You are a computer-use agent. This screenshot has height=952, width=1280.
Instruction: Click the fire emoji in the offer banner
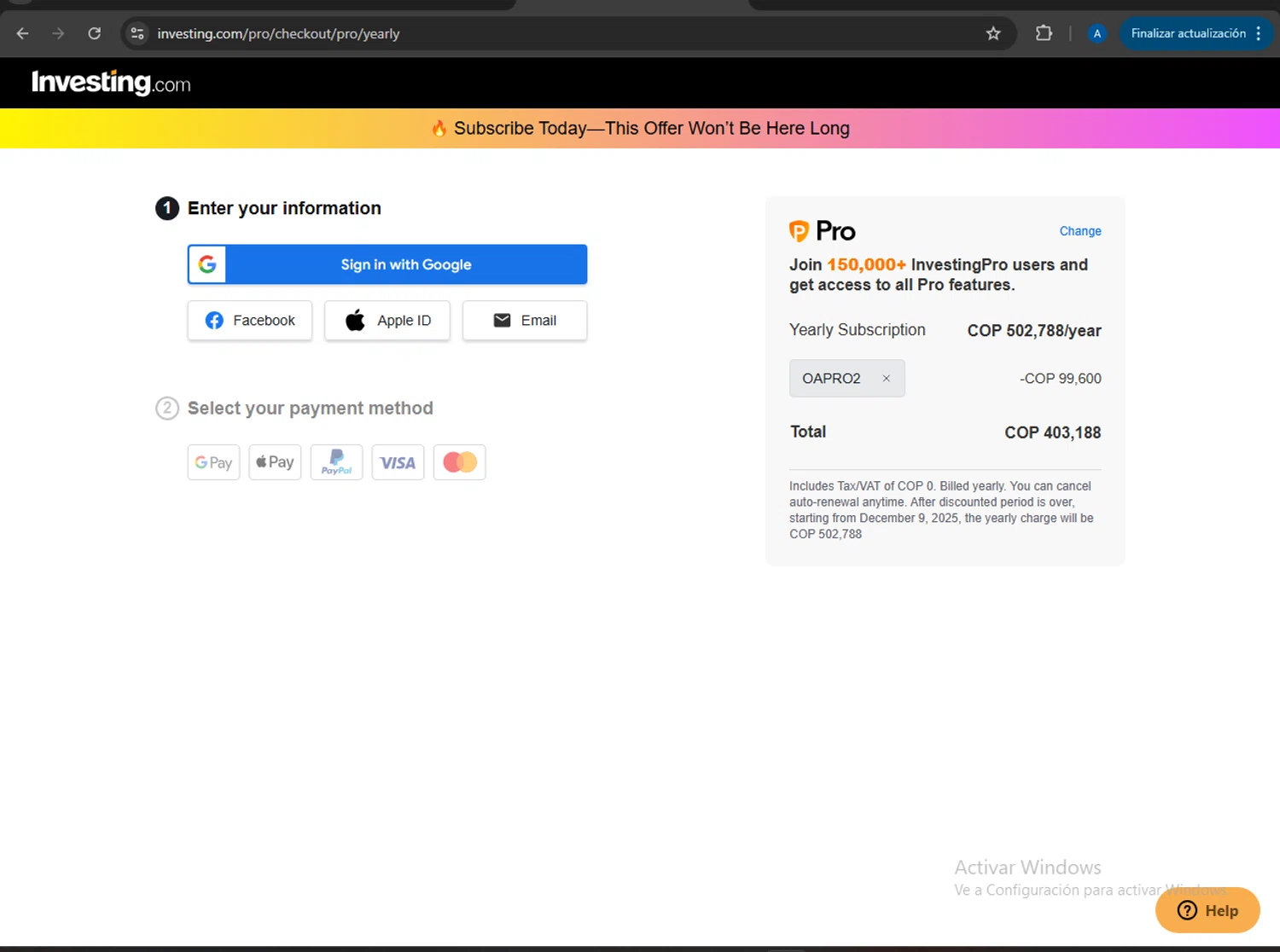(x=439, y=129)
